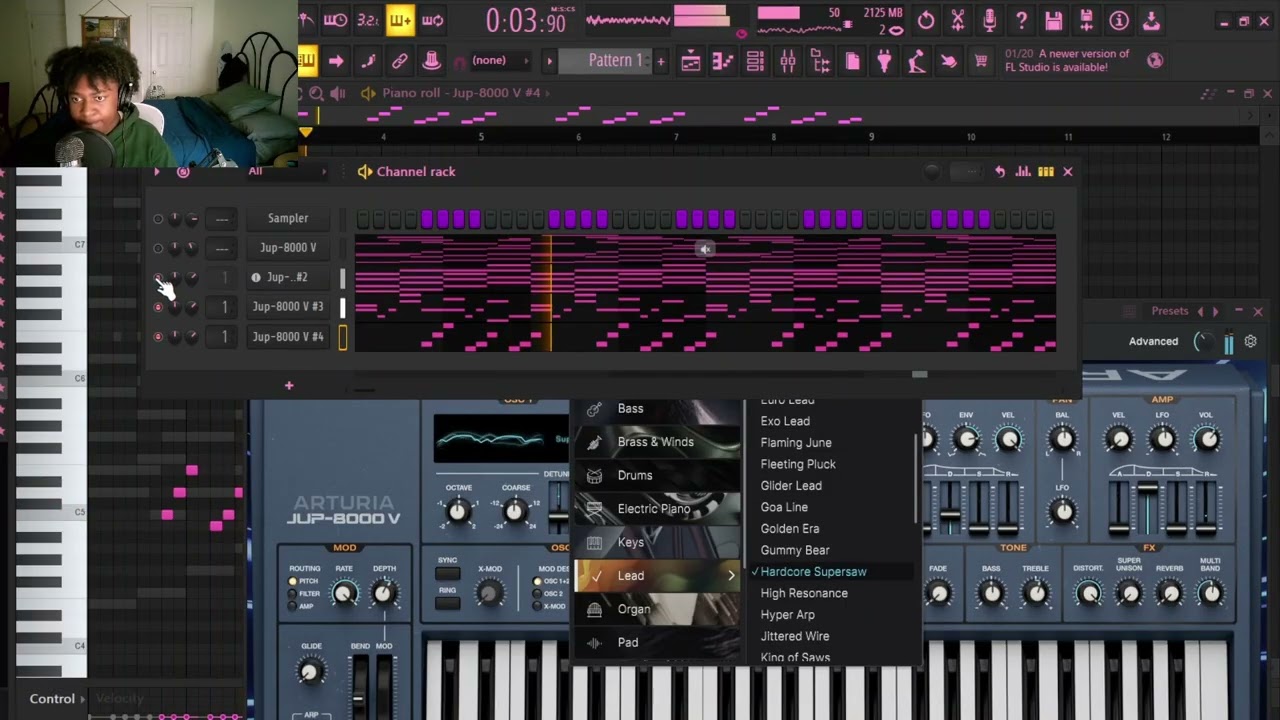1280x720 pixels.
Task: Select FILTER routing radio in MOD section
Action: click(292, 594)
